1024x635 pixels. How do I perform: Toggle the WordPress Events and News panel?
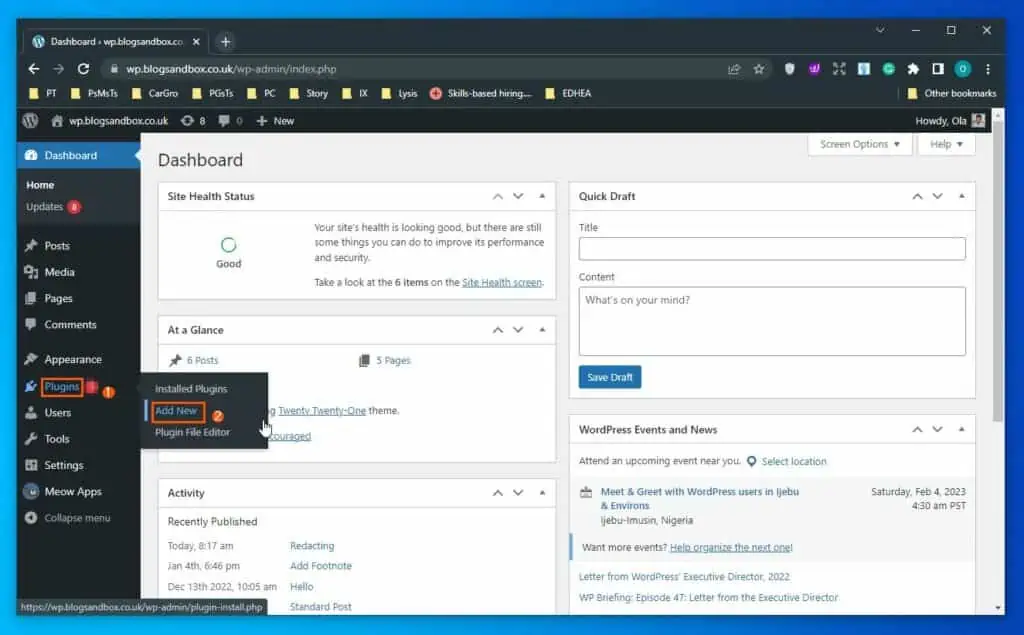click(x=961, y=430)
